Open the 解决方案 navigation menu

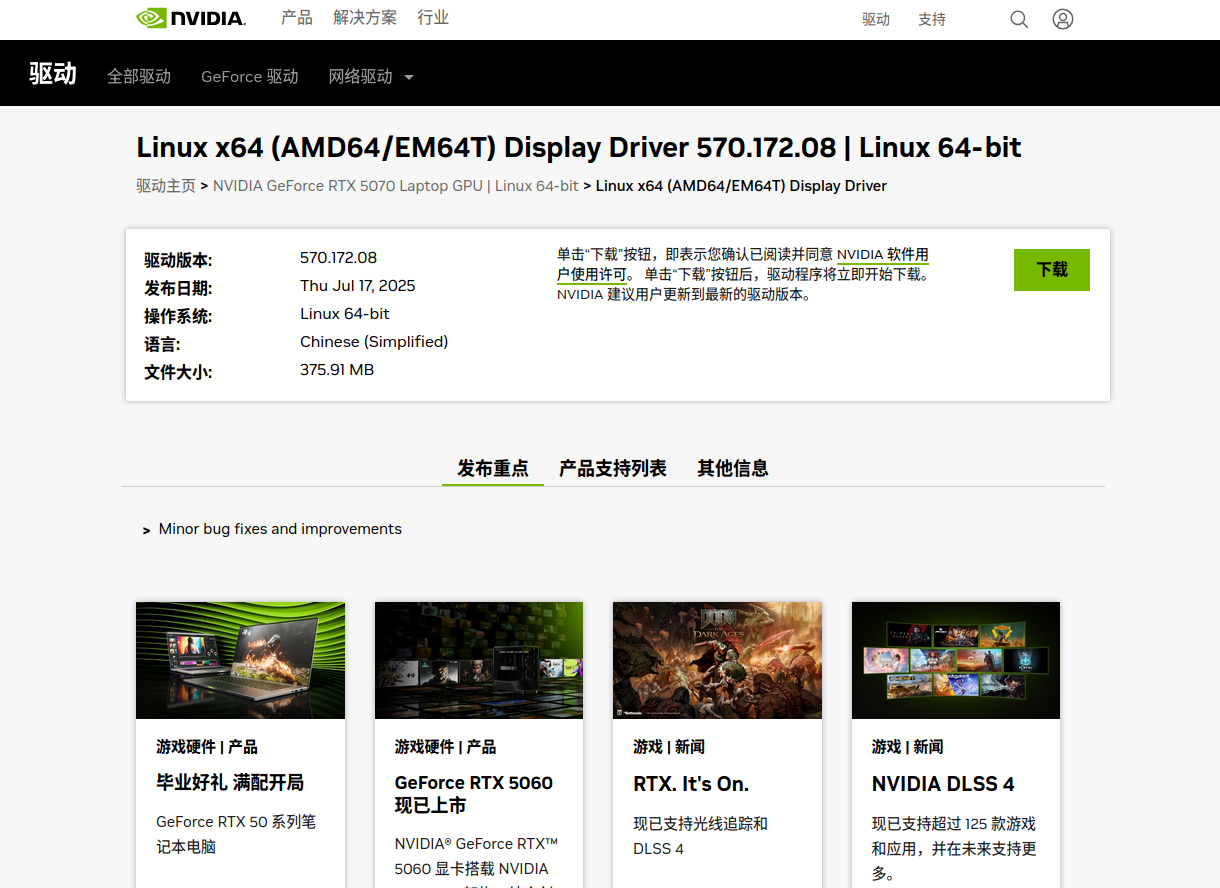(x=365, y=17)
